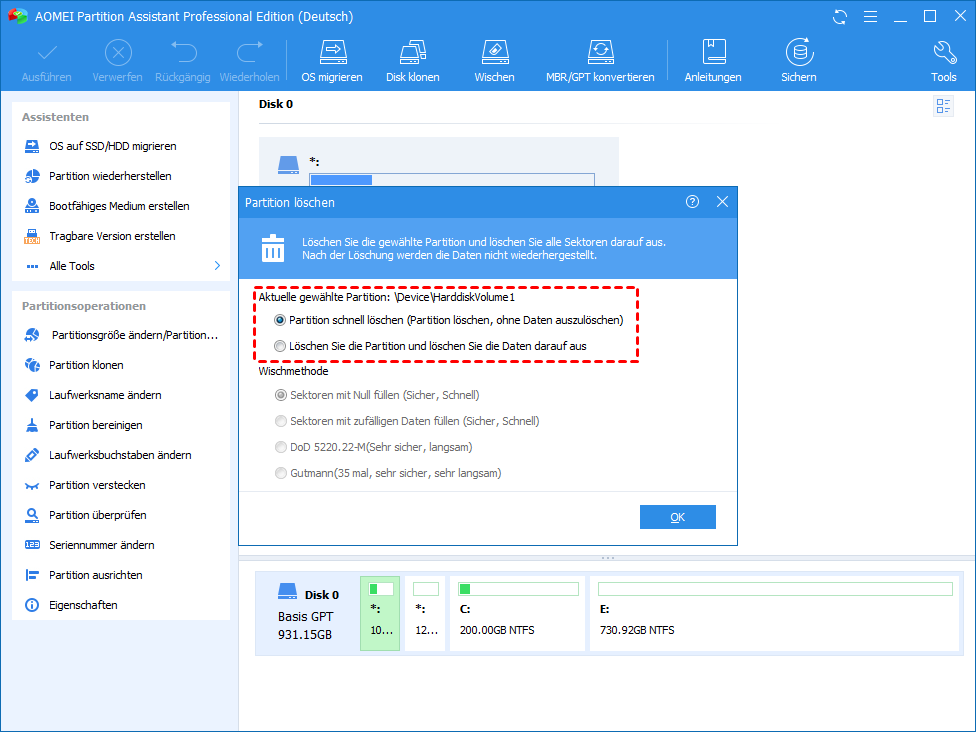The height and width of the screenshot is (732, 976).
Task: Confirm dialog with OK button
Action: tap(677, 517)
